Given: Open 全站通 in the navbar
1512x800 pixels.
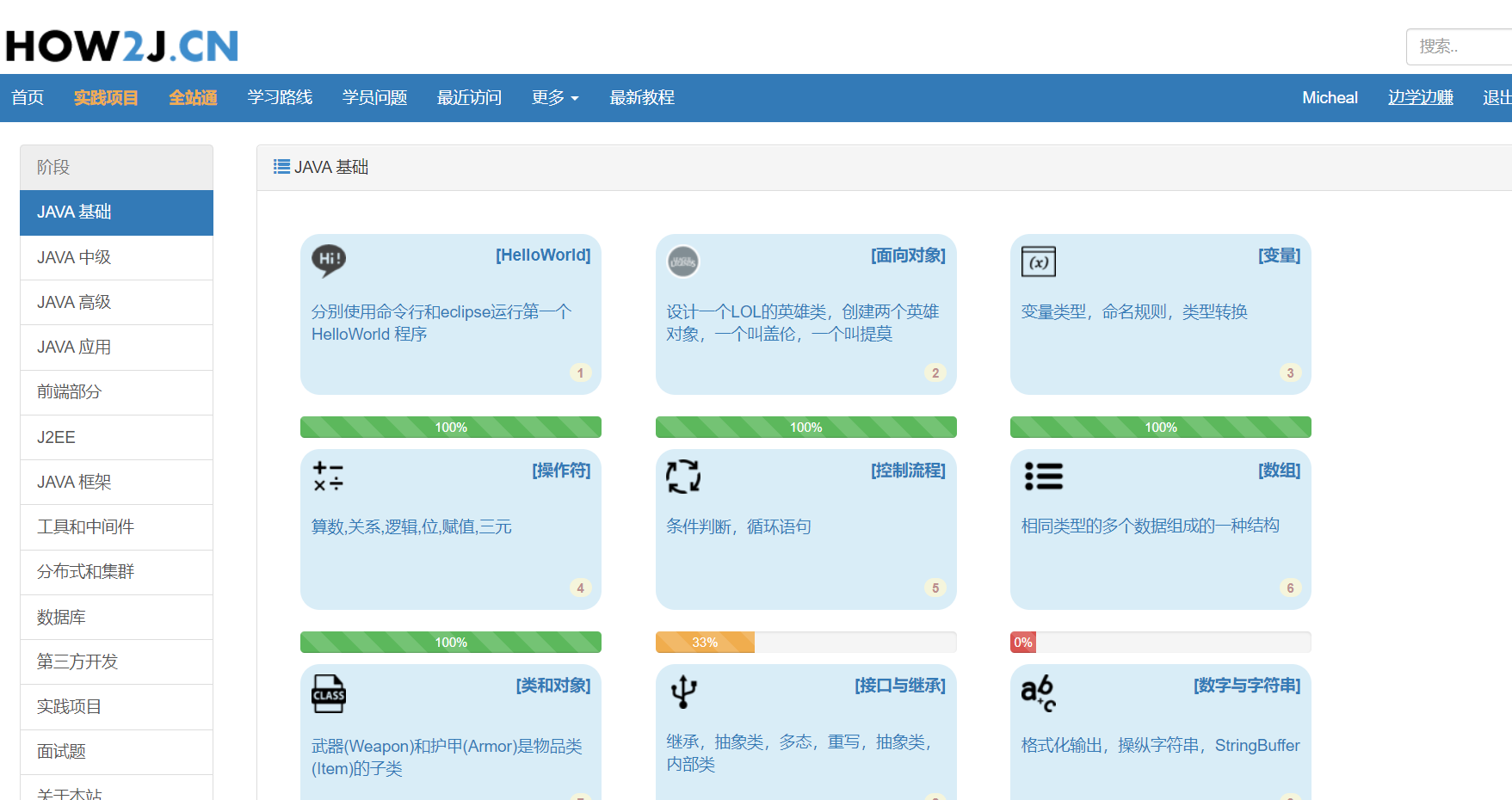Looking at the screenshot, I should tap(193, 98).
